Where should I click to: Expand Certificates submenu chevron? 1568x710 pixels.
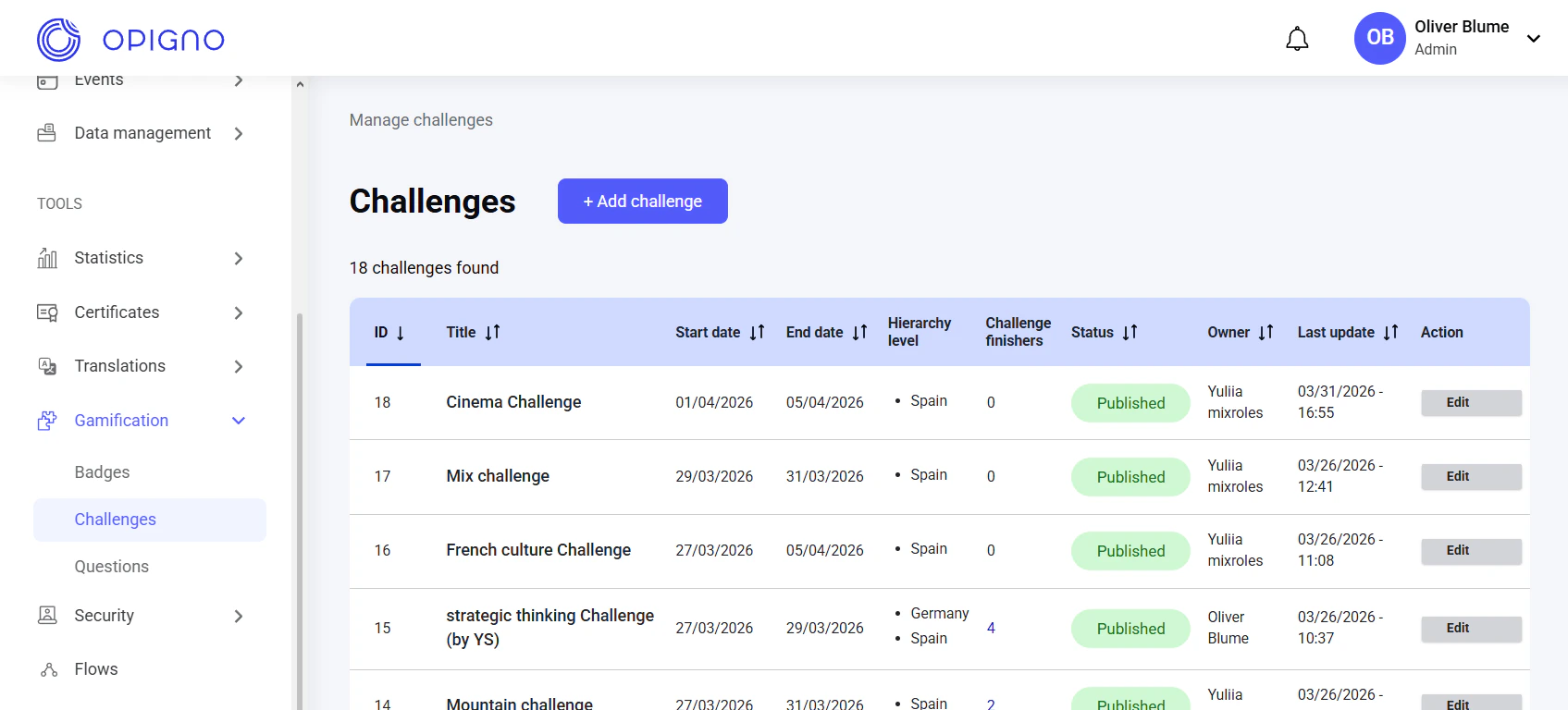(239, 312)
